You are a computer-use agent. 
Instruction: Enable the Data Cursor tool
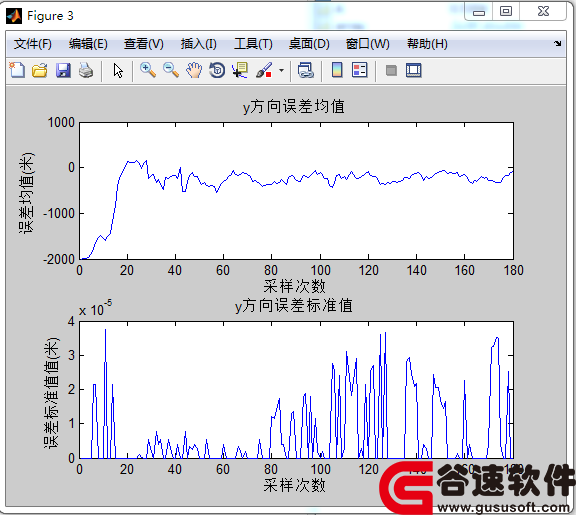240,70
